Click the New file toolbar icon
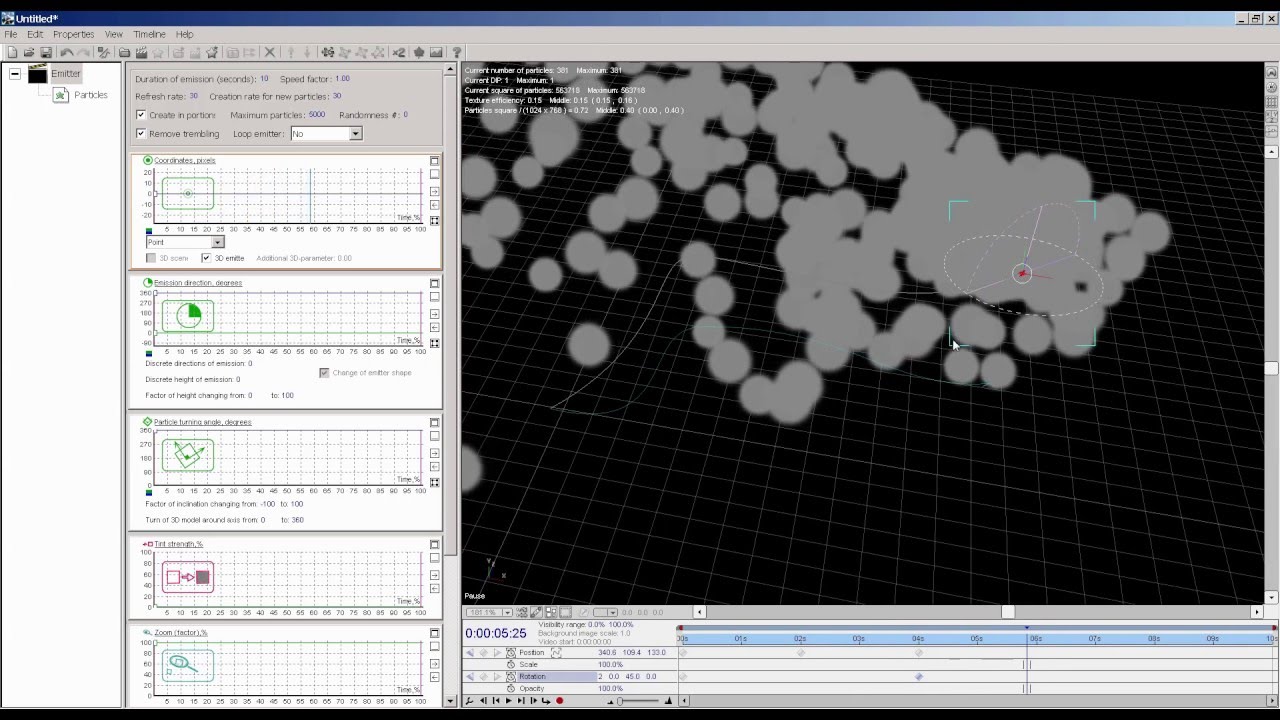The width and height of the screenshot is (1280, 720). pyautogui.click(x=13, y=52)
